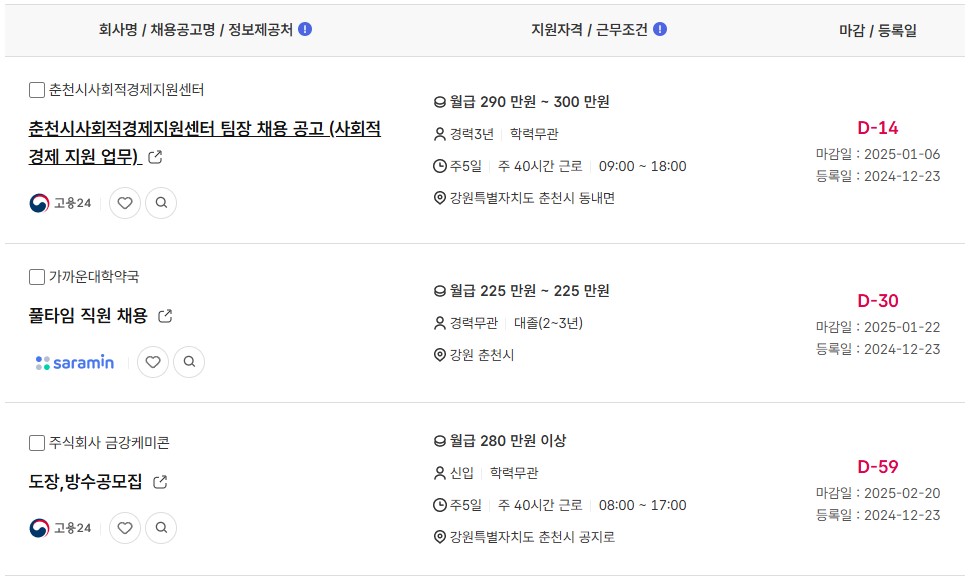Click the 마감 / 등록일 column header

pyautogui.click(x=878, y=30)
